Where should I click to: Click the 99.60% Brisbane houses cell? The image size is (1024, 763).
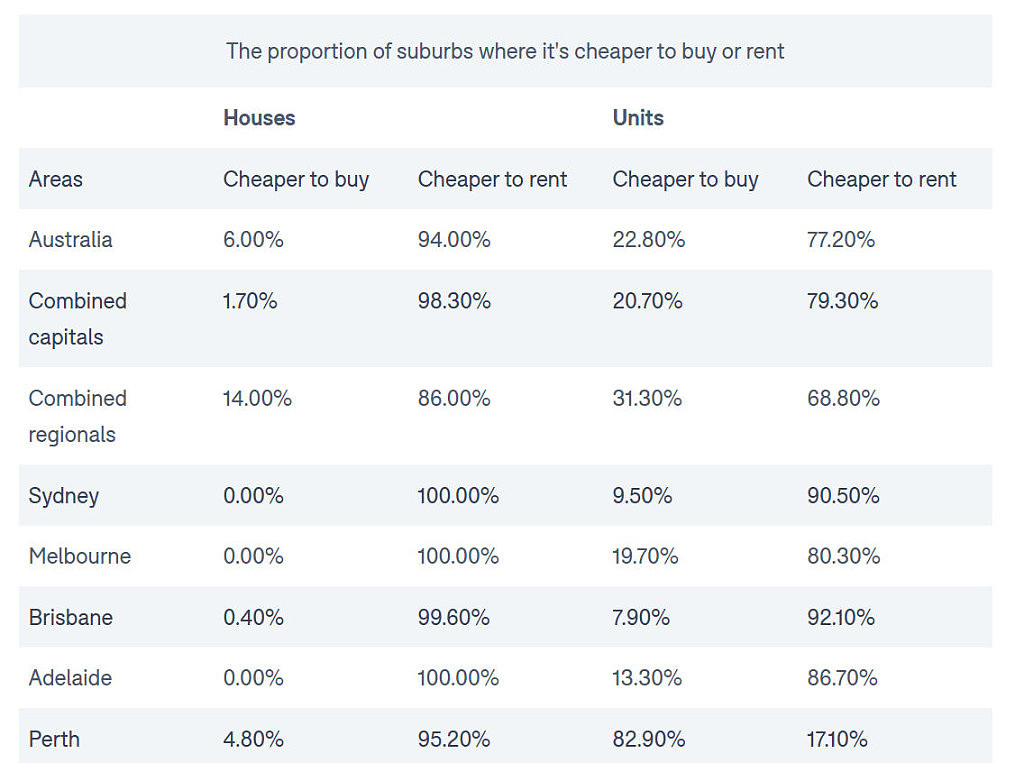(454, 617)
